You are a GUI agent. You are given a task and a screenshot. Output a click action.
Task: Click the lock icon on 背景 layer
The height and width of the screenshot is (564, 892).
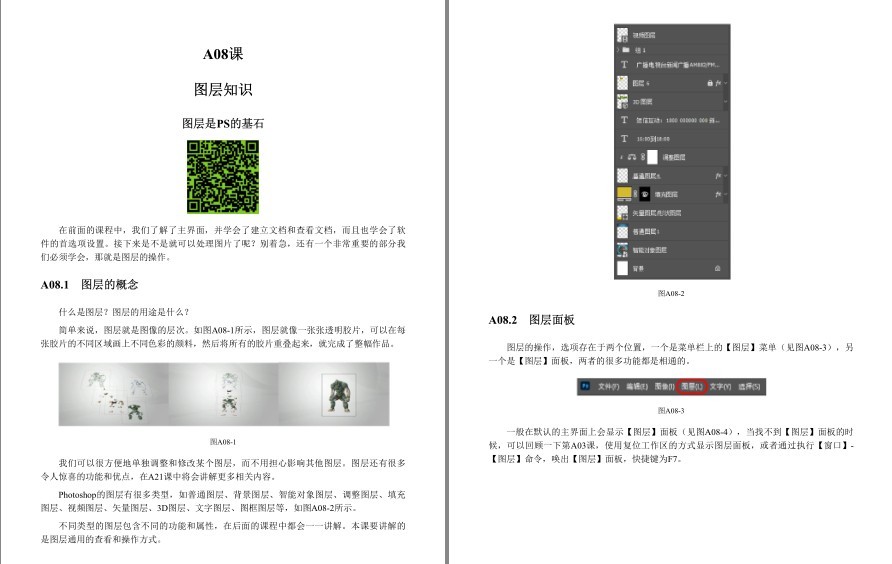pyautogui.click(x=717, y=268)
